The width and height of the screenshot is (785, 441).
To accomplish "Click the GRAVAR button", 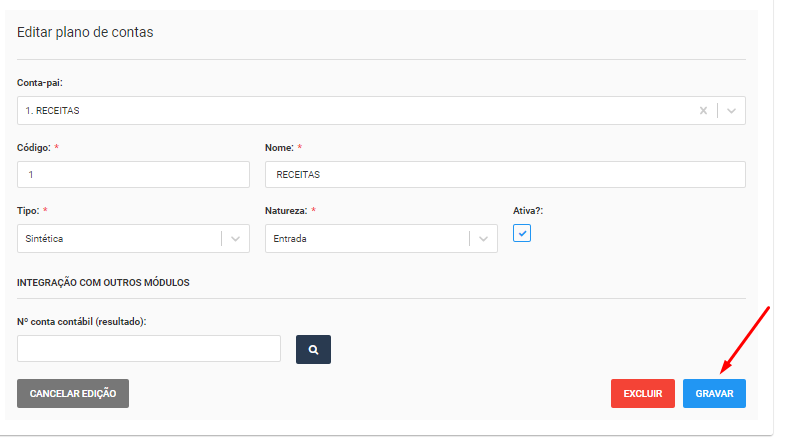I will [x=714, y=393].
